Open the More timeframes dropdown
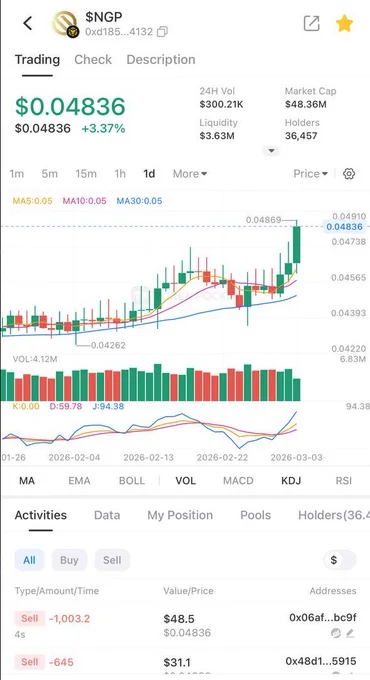 click(190, 174)
